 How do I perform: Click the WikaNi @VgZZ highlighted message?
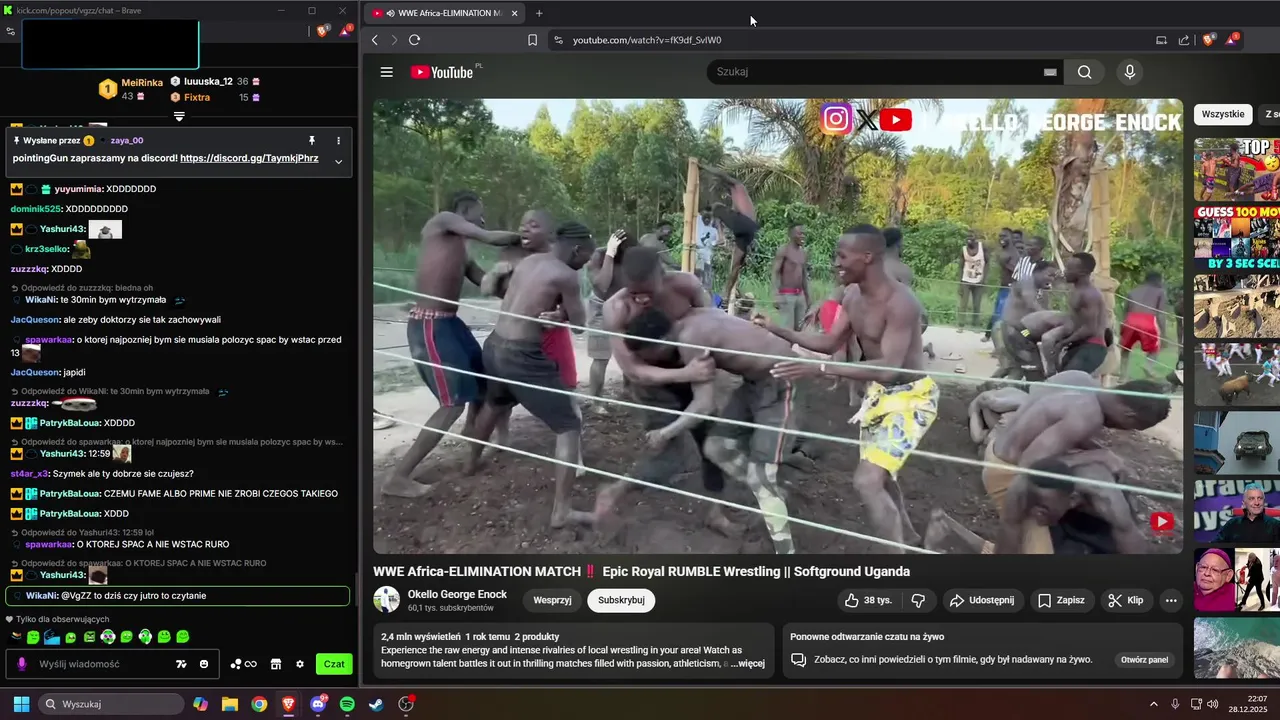pos(177,596)
